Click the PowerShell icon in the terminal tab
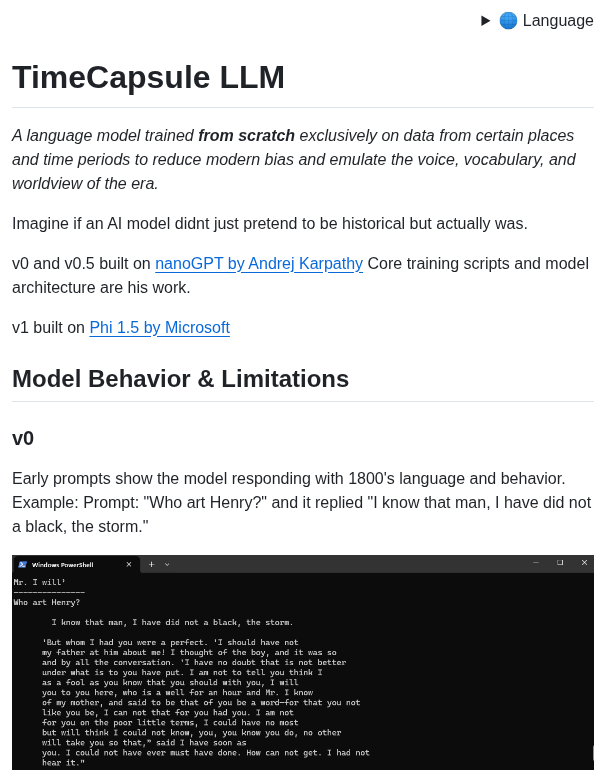The height and width of the screenshot is (770, 603). tap(22, 565)
